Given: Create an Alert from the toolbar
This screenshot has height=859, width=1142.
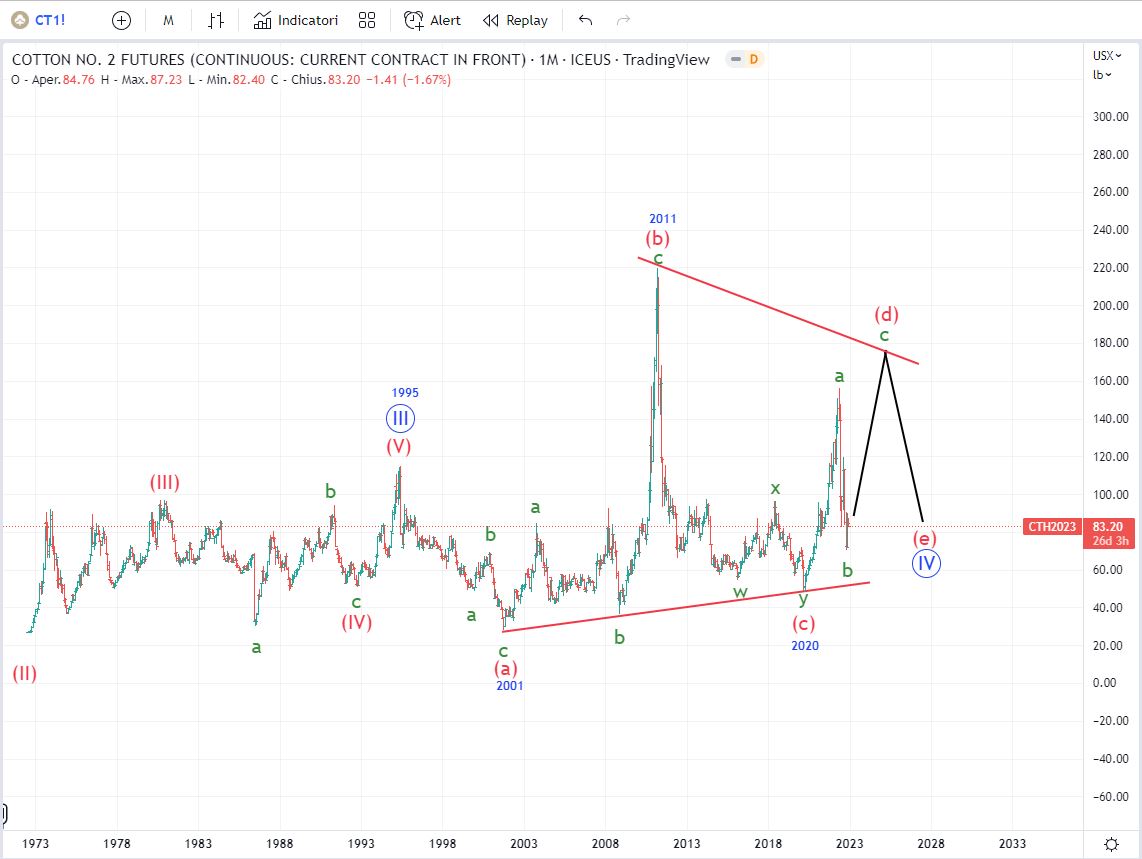Looking at the screenshot, I should coord(433,20).
